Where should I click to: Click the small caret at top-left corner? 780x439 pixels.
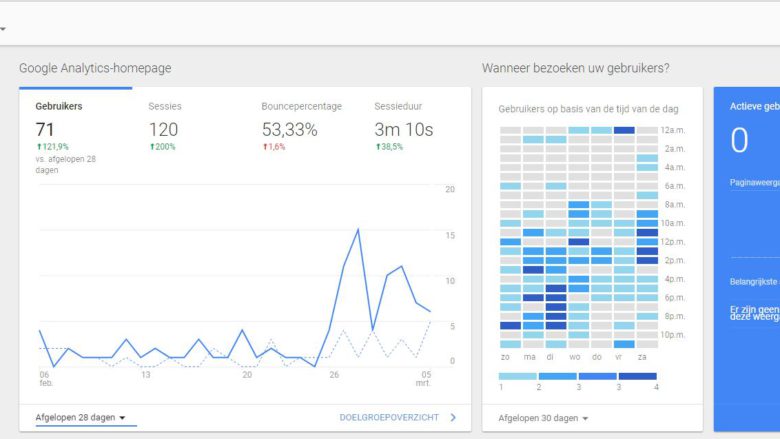(x=3, y=29)
